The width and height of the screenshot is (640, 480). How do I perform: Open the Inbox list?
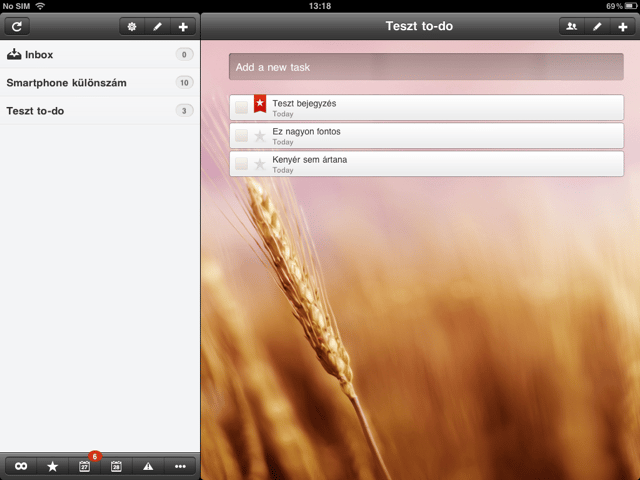[100, 54]
